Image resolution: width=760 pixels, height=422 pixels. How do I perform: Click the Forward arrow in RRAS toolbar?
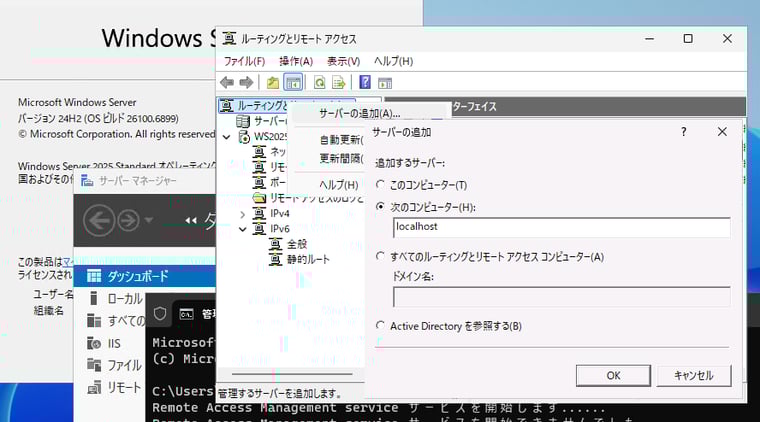[246, 82]
